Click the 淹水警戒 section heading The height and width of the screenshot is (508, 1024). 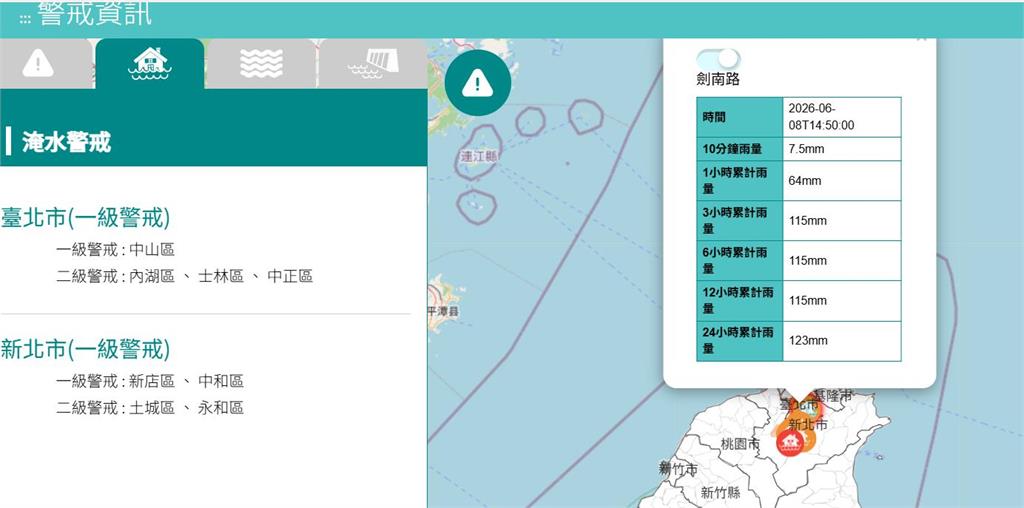point(67,142)
